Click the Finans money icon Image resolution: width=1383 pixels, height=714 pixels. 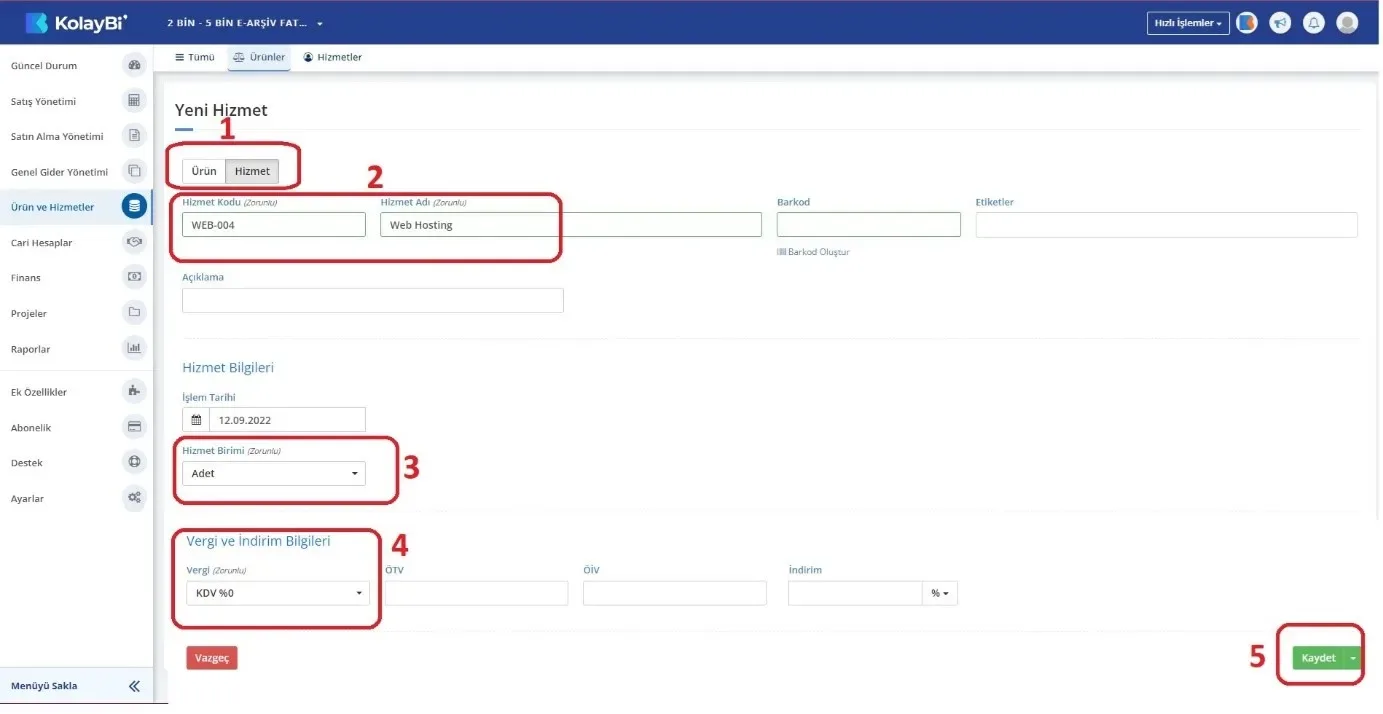coord(134,277)
